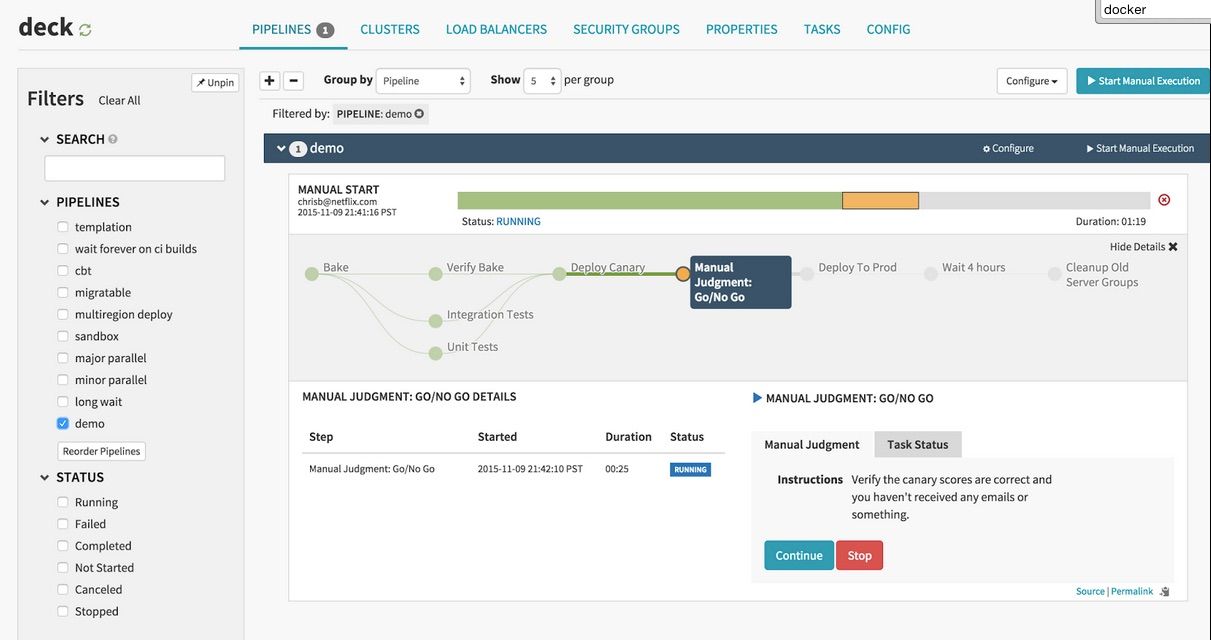This screenshot has width=1211, height=640.
Task: Remove the PIPELINE: demo filter tag
Action: (x=419, y=114)
